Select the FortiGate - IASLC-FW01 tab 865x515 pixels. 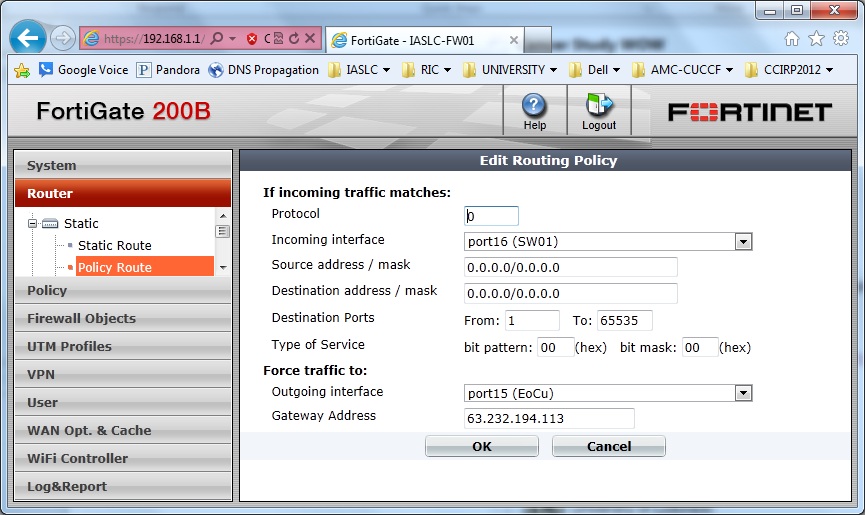coord(423,40)
